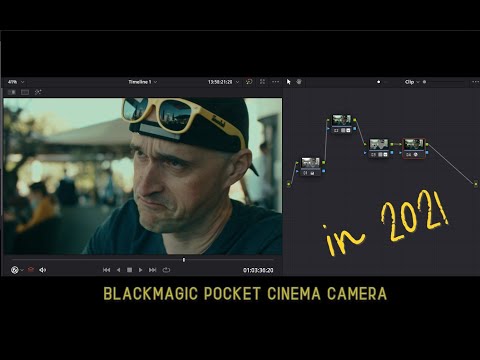Toggle the bypass color grades icon
Screen dimensions: 480x360
(x=249, y=82)
